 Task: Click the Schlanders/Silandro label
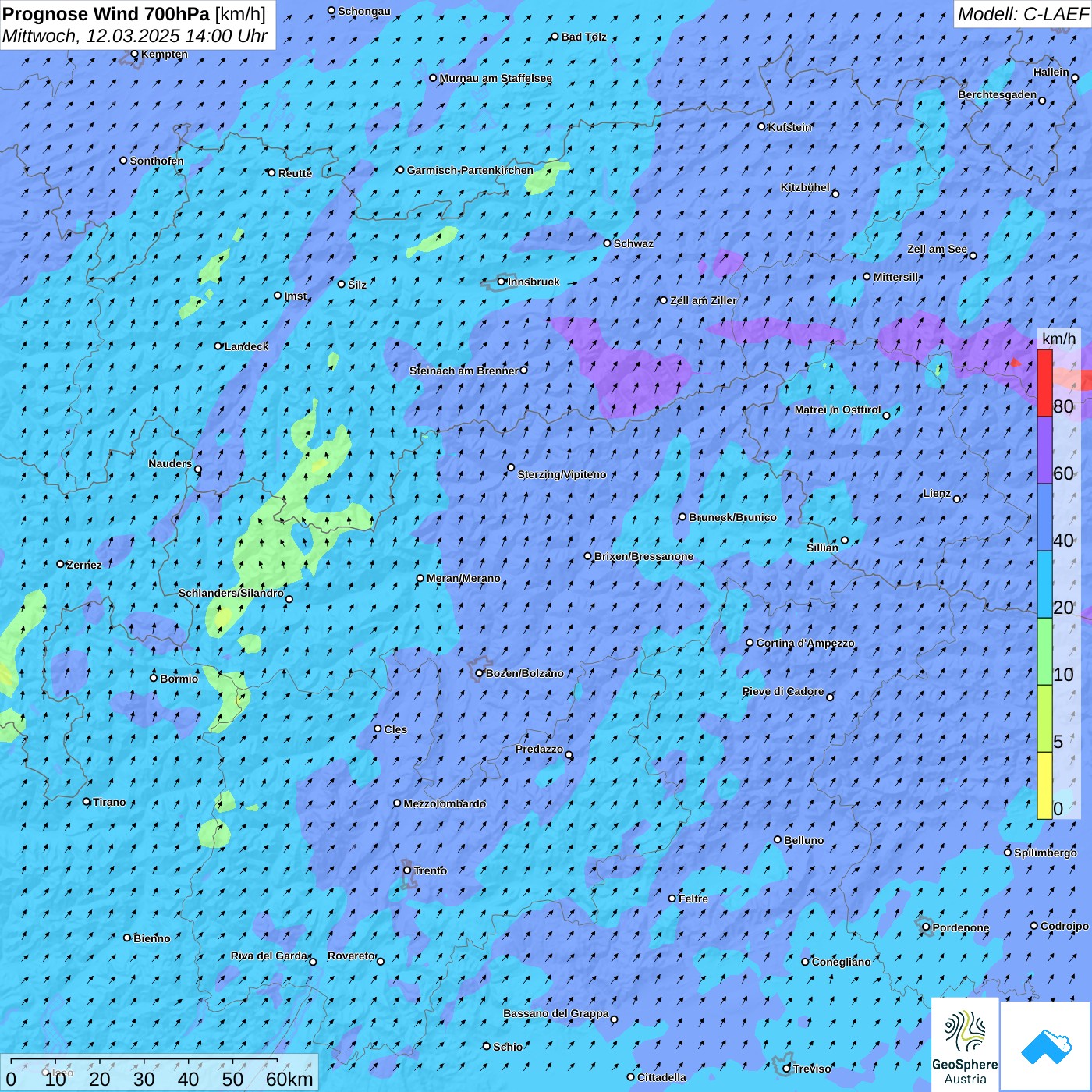pyautogui.click(x=231, y=593)
